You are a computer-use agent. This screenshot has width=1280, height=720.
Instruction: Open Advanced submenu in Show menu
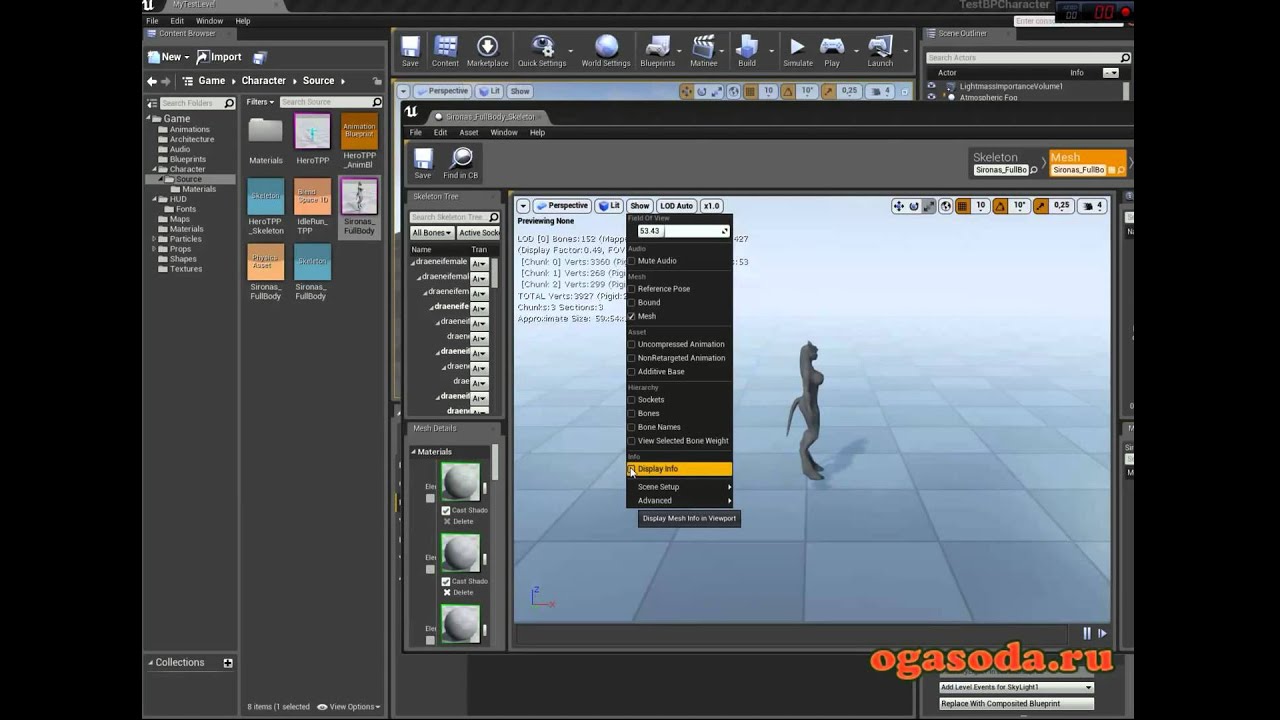(680, 501)
